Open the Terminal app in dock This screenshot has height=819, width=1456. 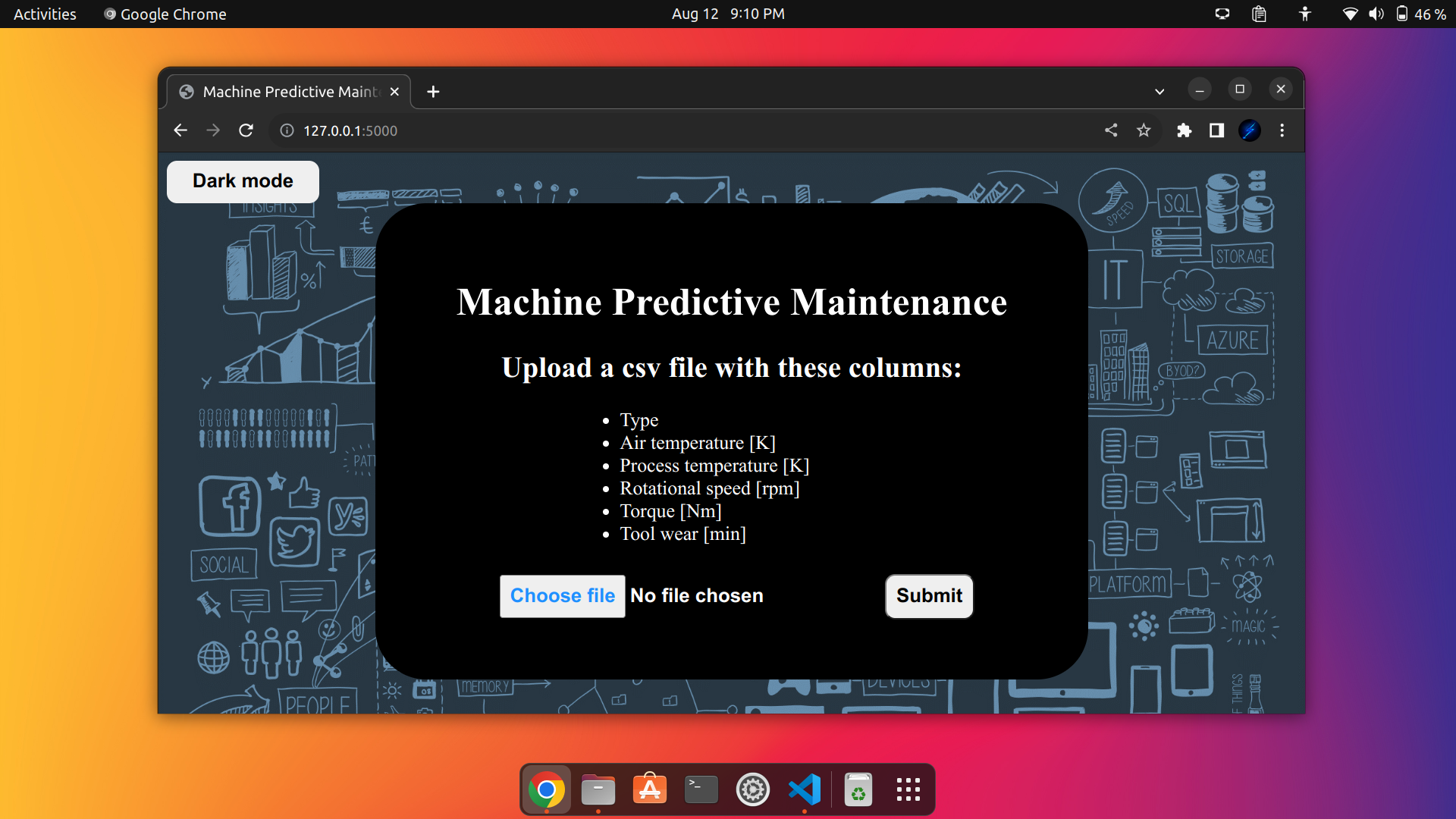coord(701,789)
